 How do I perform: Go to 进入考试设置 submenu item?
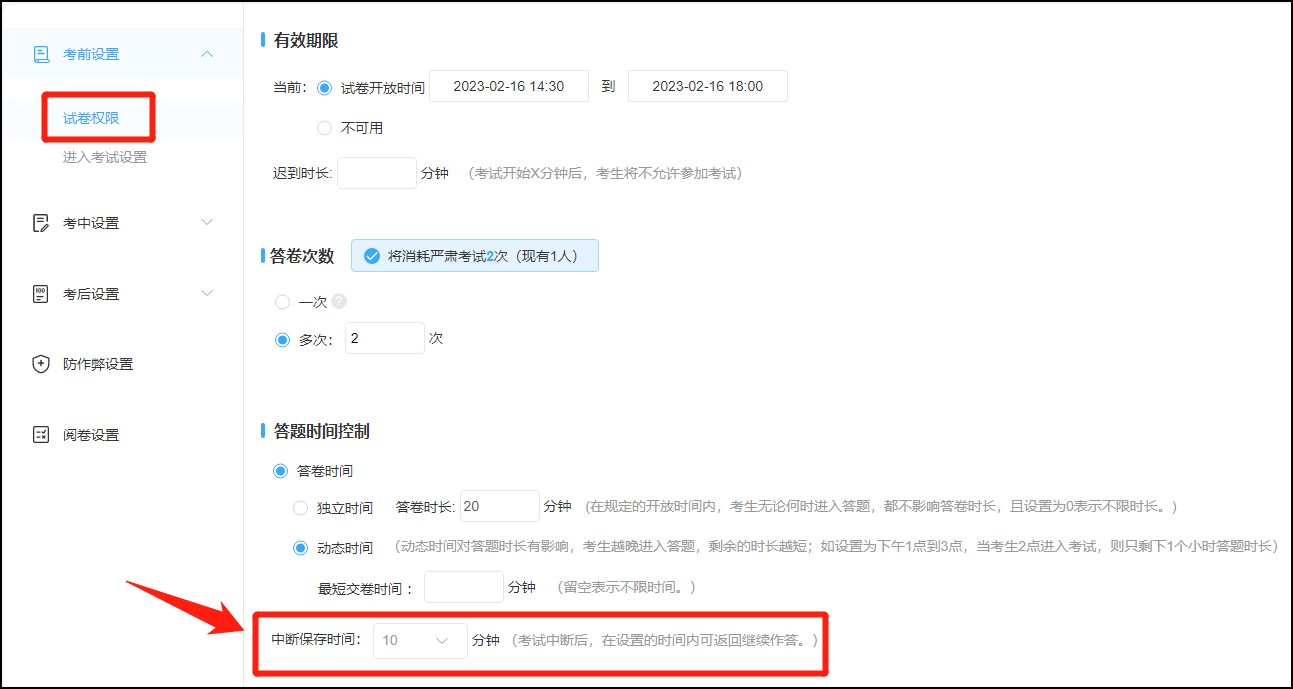[x=105, y=157]
